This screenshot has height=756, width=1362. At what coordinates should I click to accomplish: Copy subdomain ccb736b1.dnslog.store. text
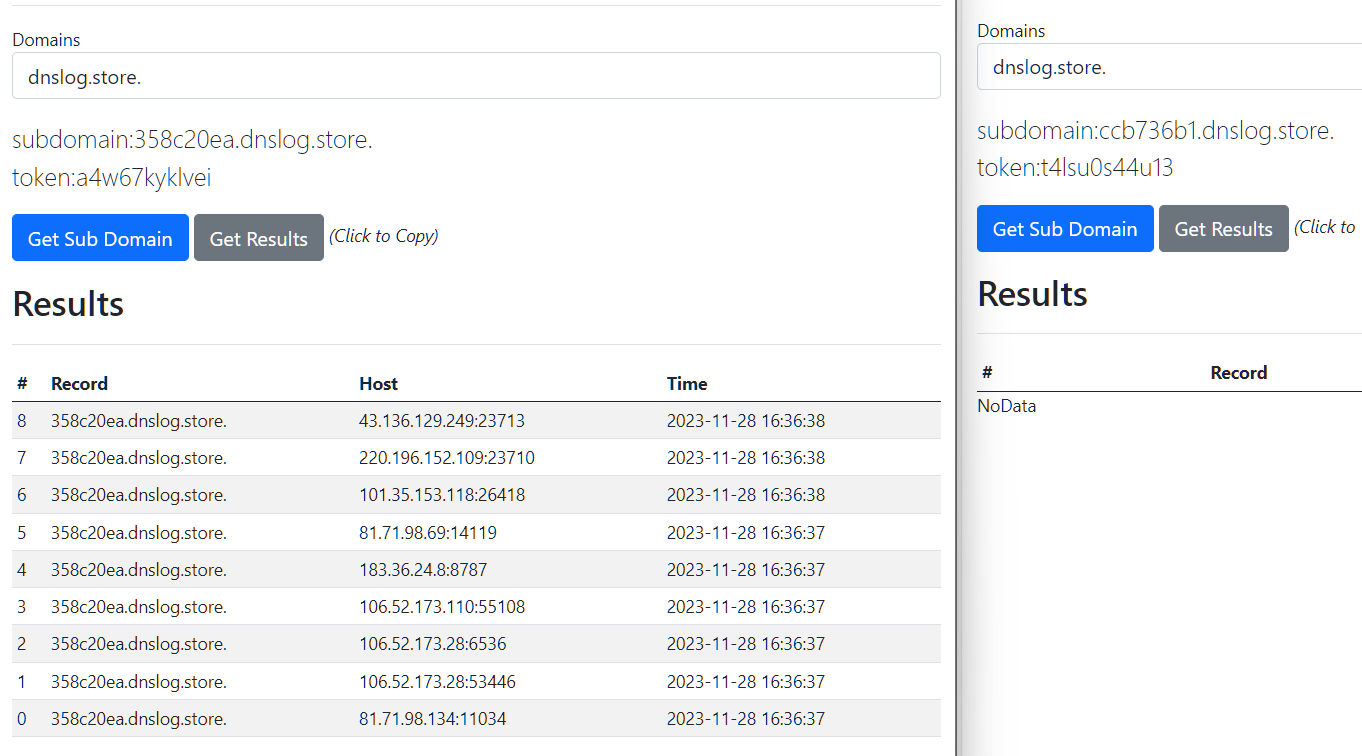1155,131
